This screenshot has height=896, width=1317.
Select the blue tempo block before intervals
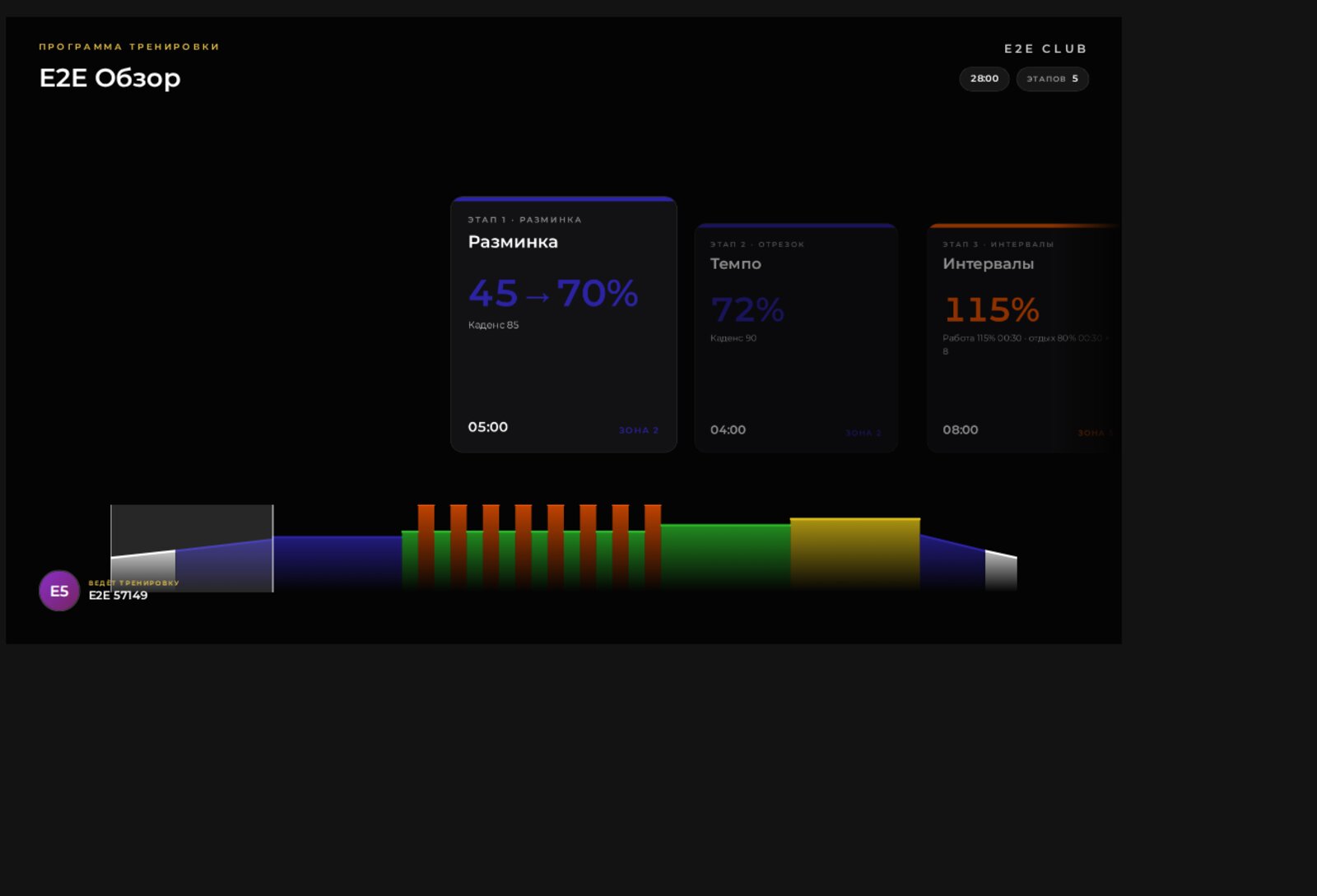tap(337, 564)
